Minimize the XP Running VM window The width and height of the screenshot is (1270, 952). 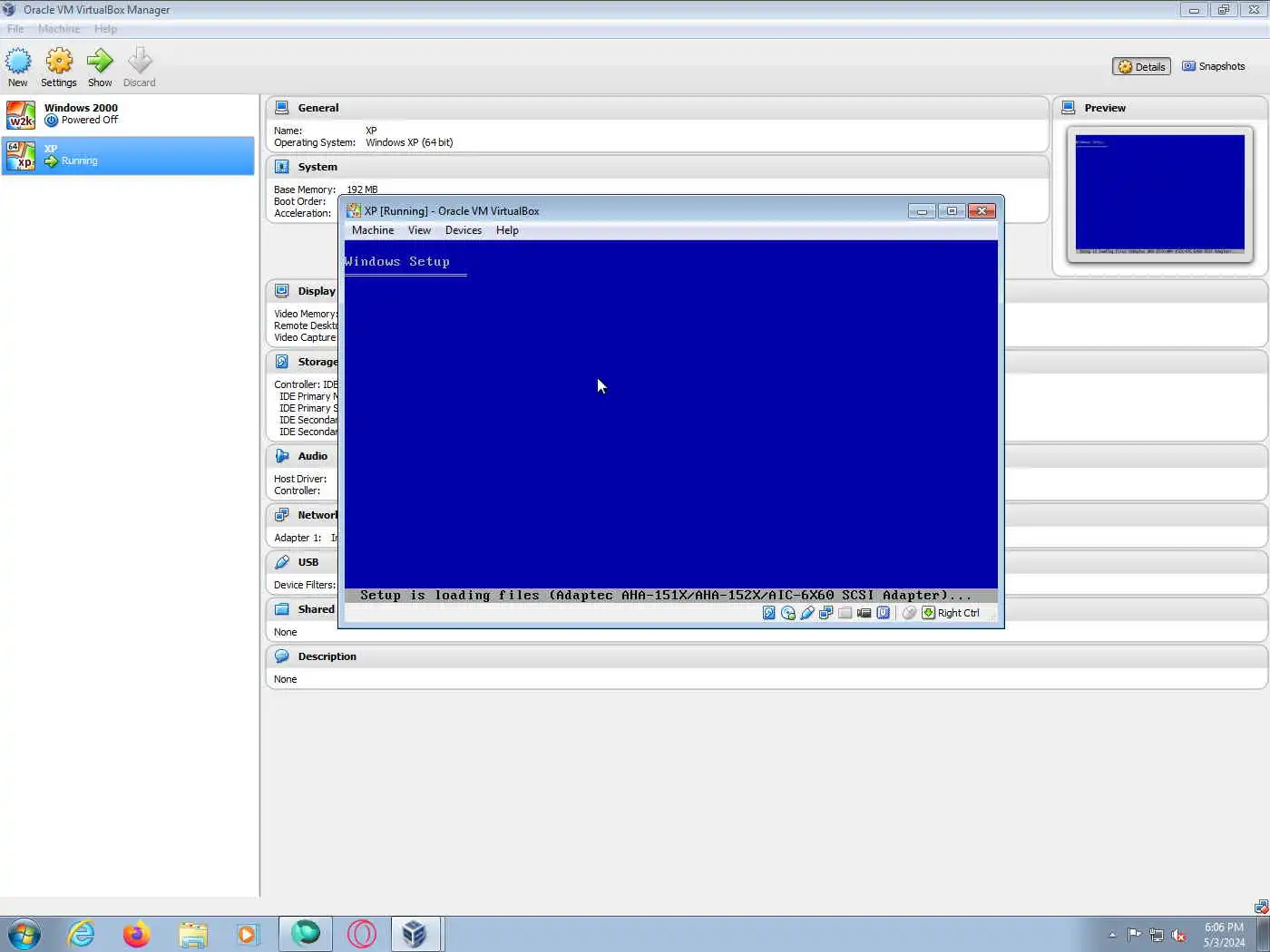click(x=922, y=211)
